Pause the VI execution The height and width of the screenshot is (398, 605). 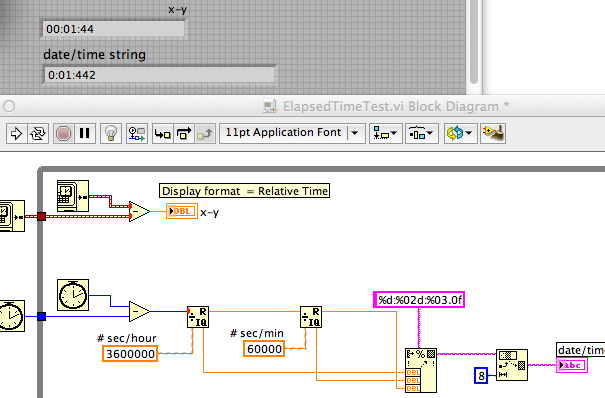84,134
